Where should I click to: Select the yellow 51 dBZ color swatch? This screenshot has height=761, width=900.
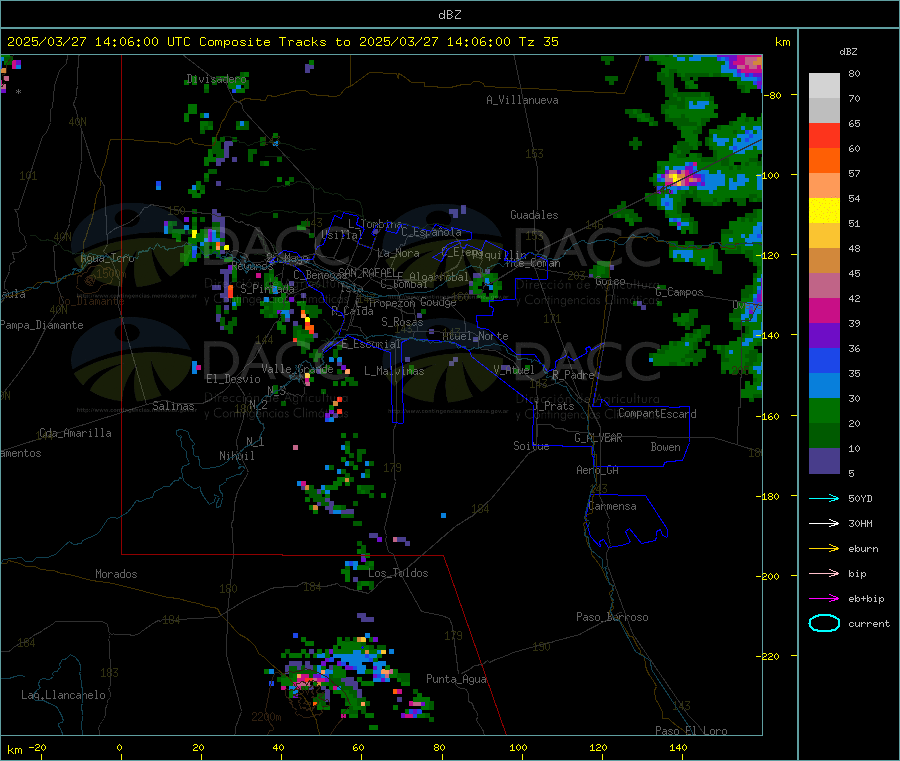[824, 211]
